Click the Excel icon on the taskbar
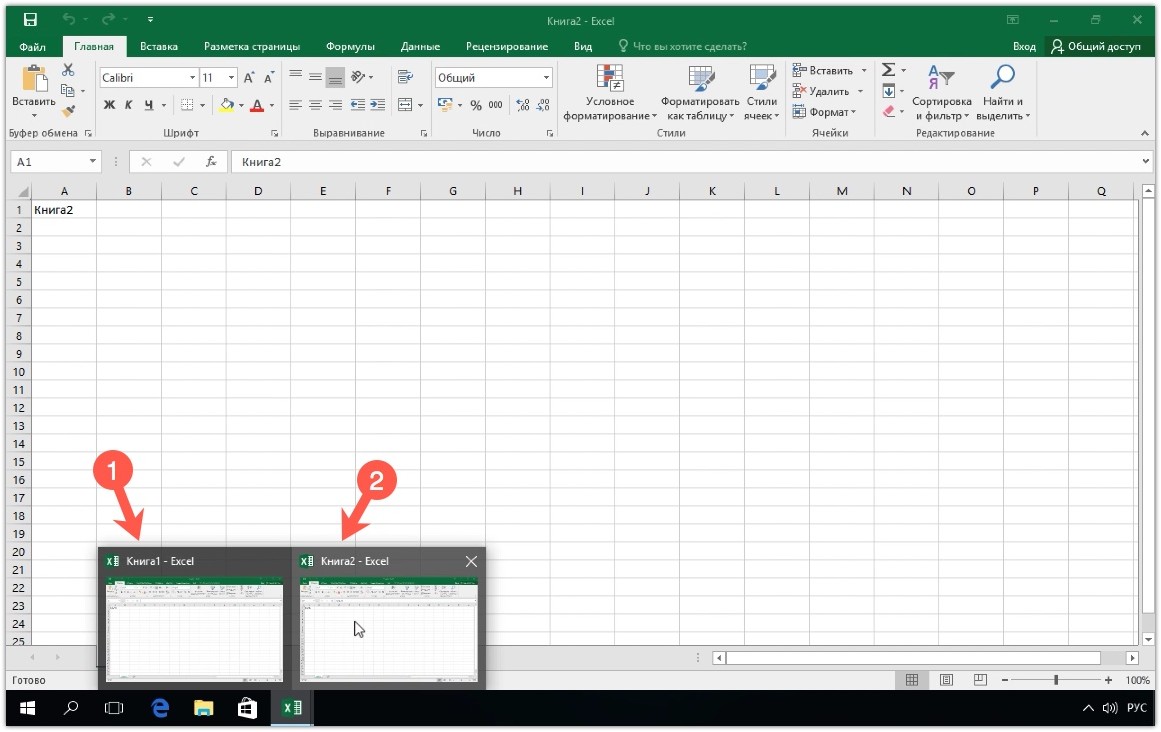The image size is (1161, 732). 292,708
